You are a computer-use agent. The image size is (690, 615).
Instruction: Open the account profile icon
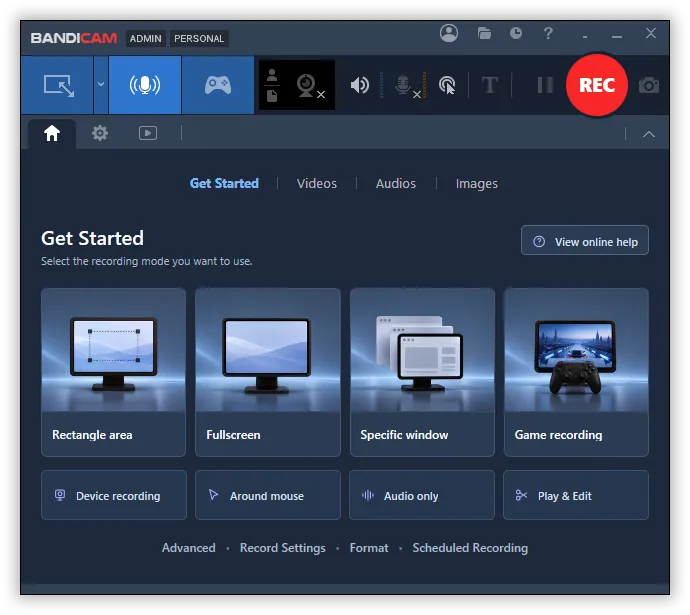449,33
